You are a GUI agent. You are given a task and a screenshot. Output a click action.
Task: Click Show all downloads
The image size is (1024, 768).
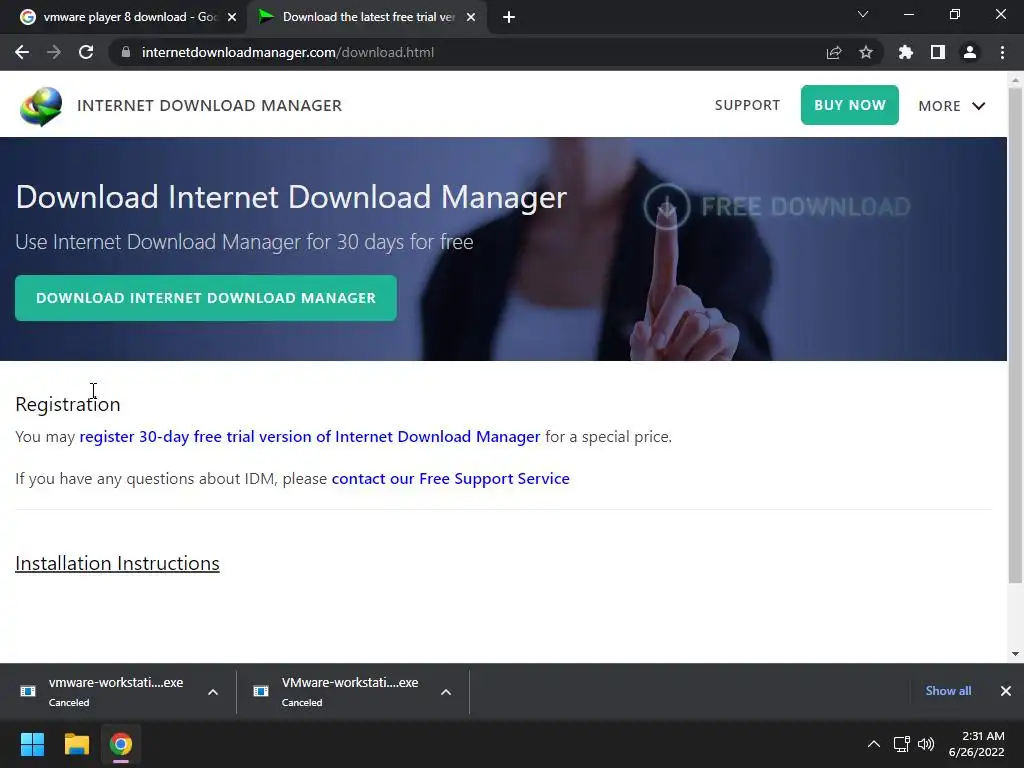(948, 691)
